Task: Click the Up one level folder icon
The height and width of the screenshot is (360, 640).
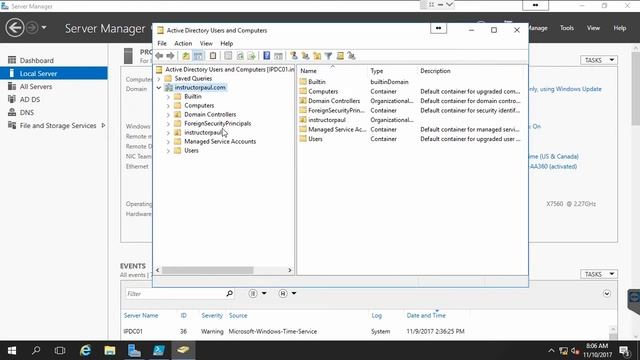Action: point(186,56)
